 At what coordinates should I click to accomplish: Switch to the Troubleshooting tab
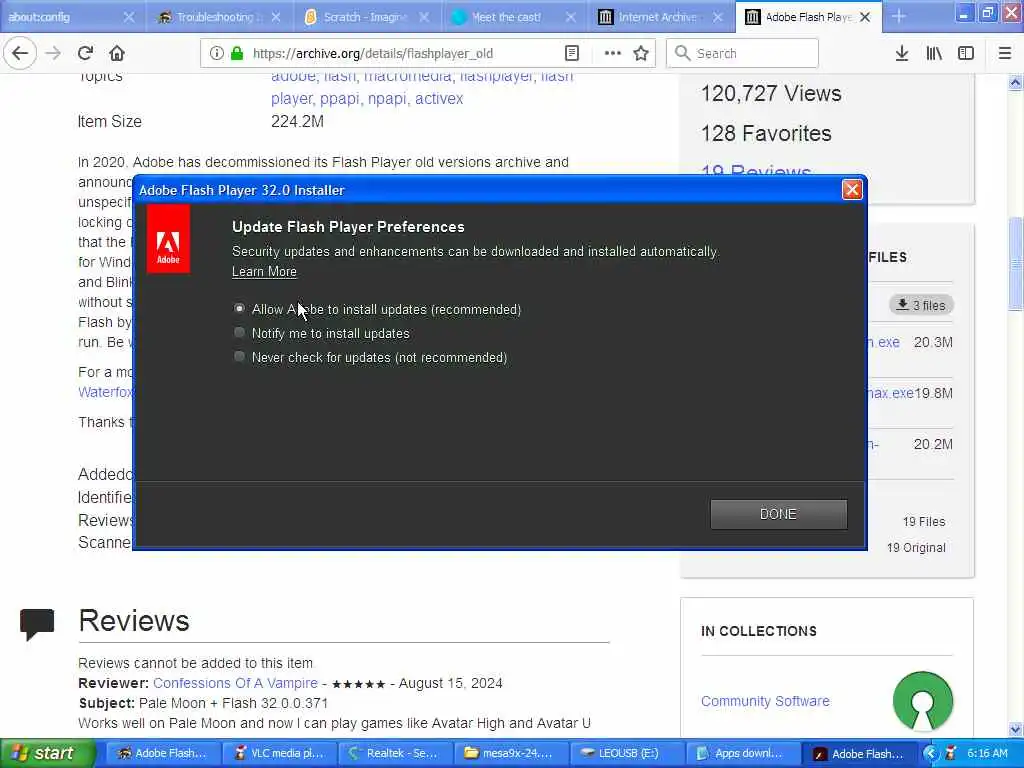click(x=216, y=17)
